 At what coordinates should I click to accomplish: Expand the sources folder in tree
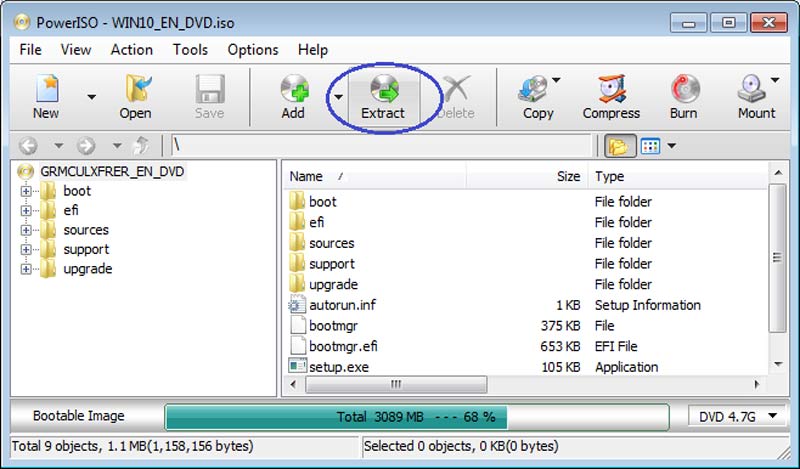coord(26,230)
